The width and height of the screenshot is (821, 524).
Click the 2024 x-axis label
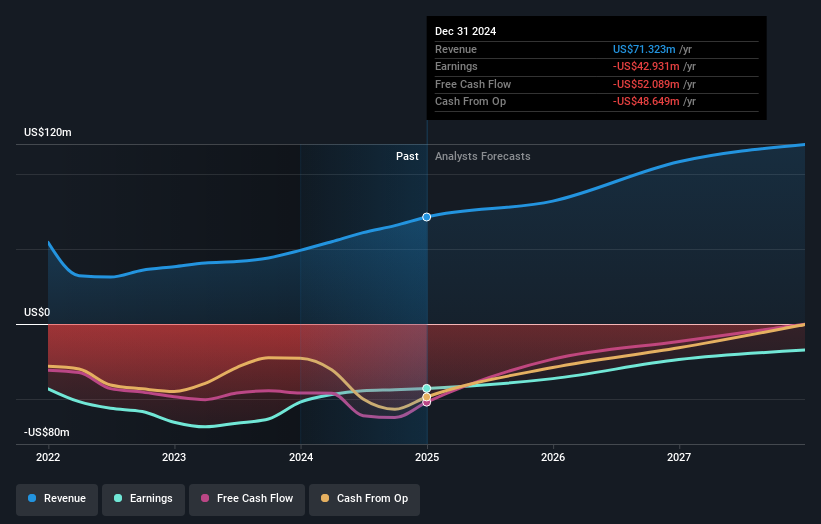tap(301, 457)
